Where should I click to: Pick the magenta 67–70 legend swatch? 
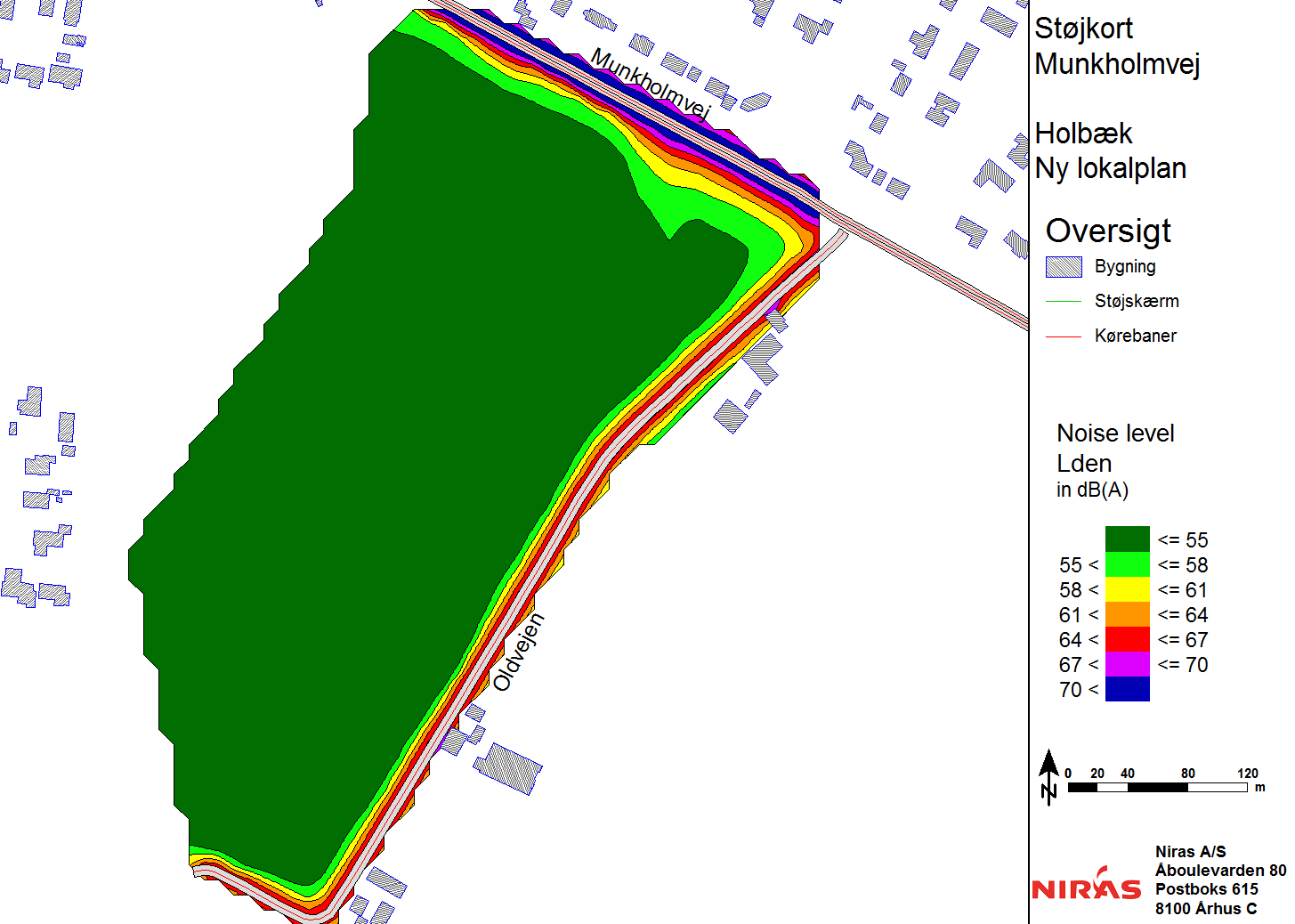pyautogui.click(x=1127, y=664)
